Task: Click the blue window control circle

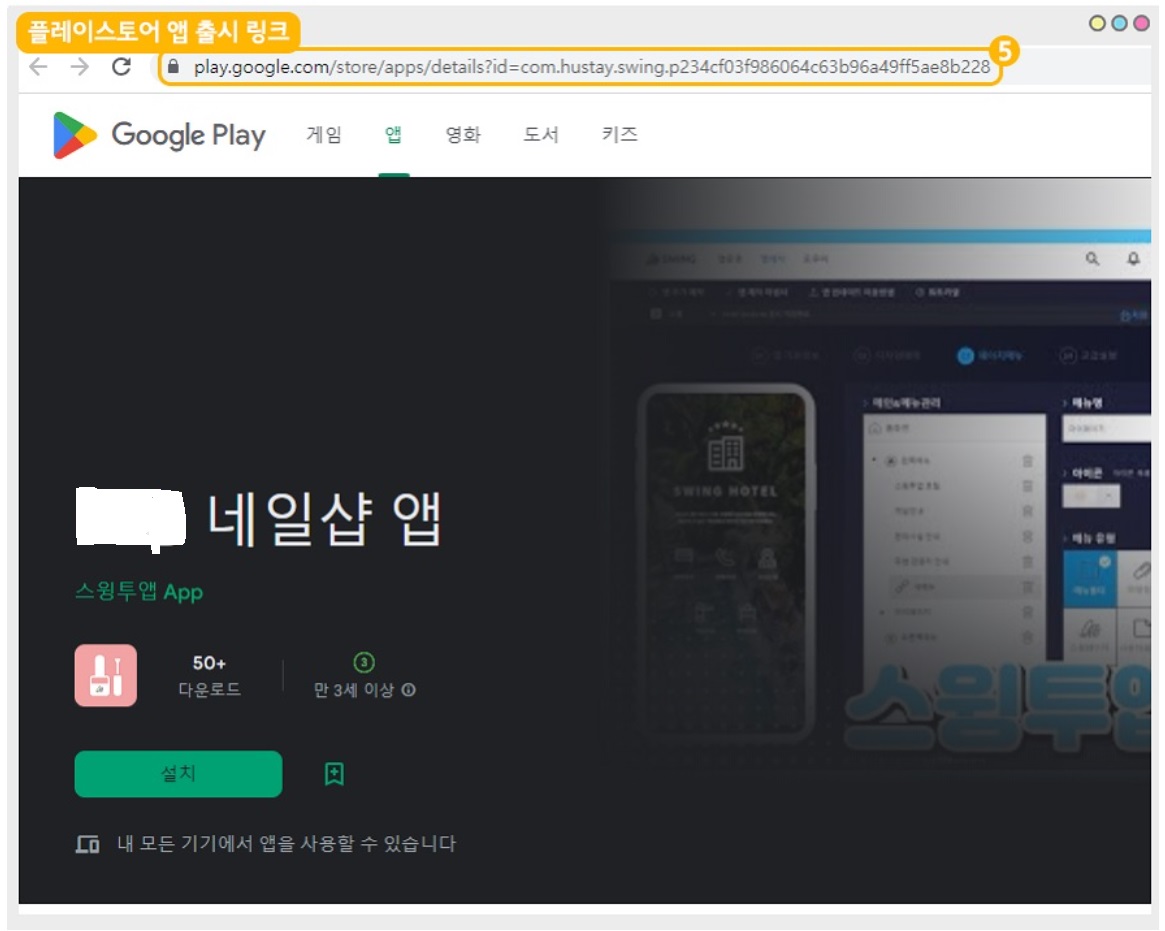Action: pos(1120,23)
